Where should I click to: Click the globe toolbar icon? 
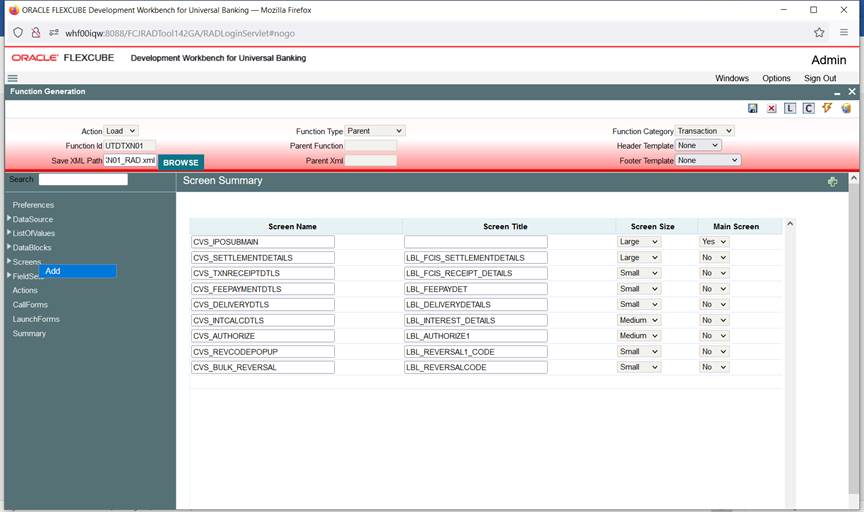click(846, 108)
